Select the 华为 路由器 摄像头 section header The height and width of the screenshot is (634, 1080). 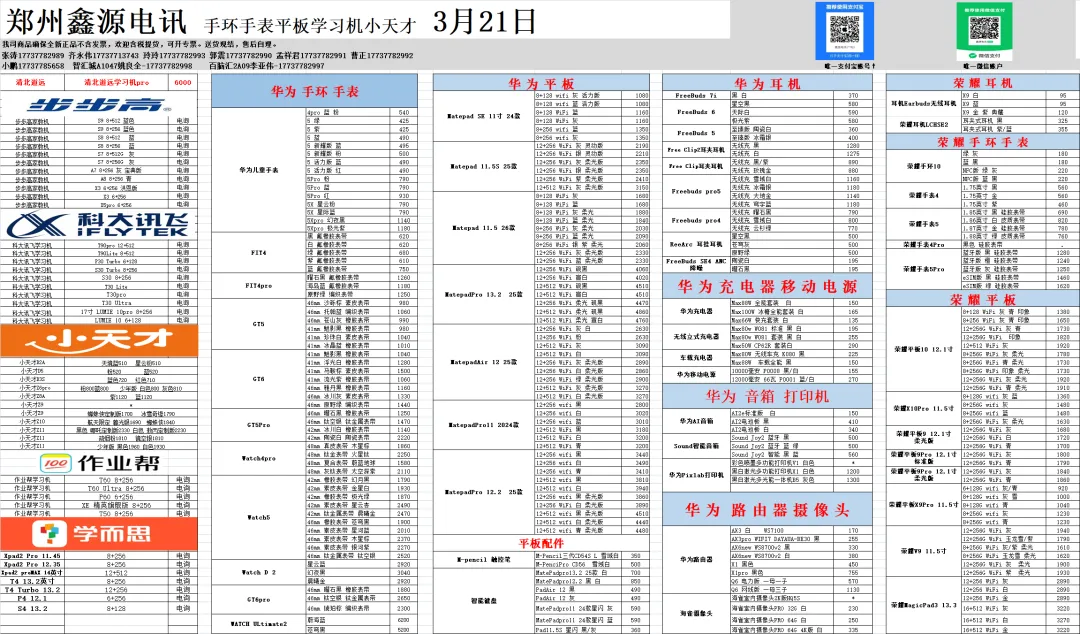click(x=767, y=510)
